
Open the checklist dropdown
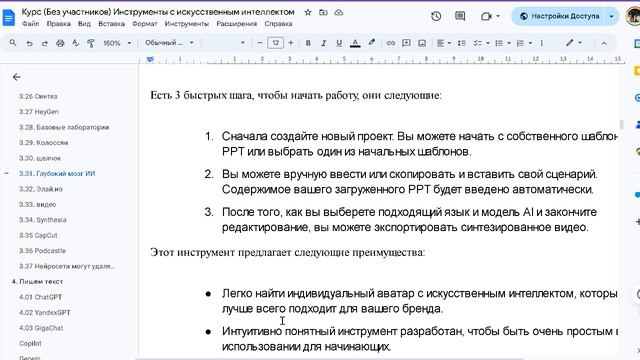click(x=481, y=43)
